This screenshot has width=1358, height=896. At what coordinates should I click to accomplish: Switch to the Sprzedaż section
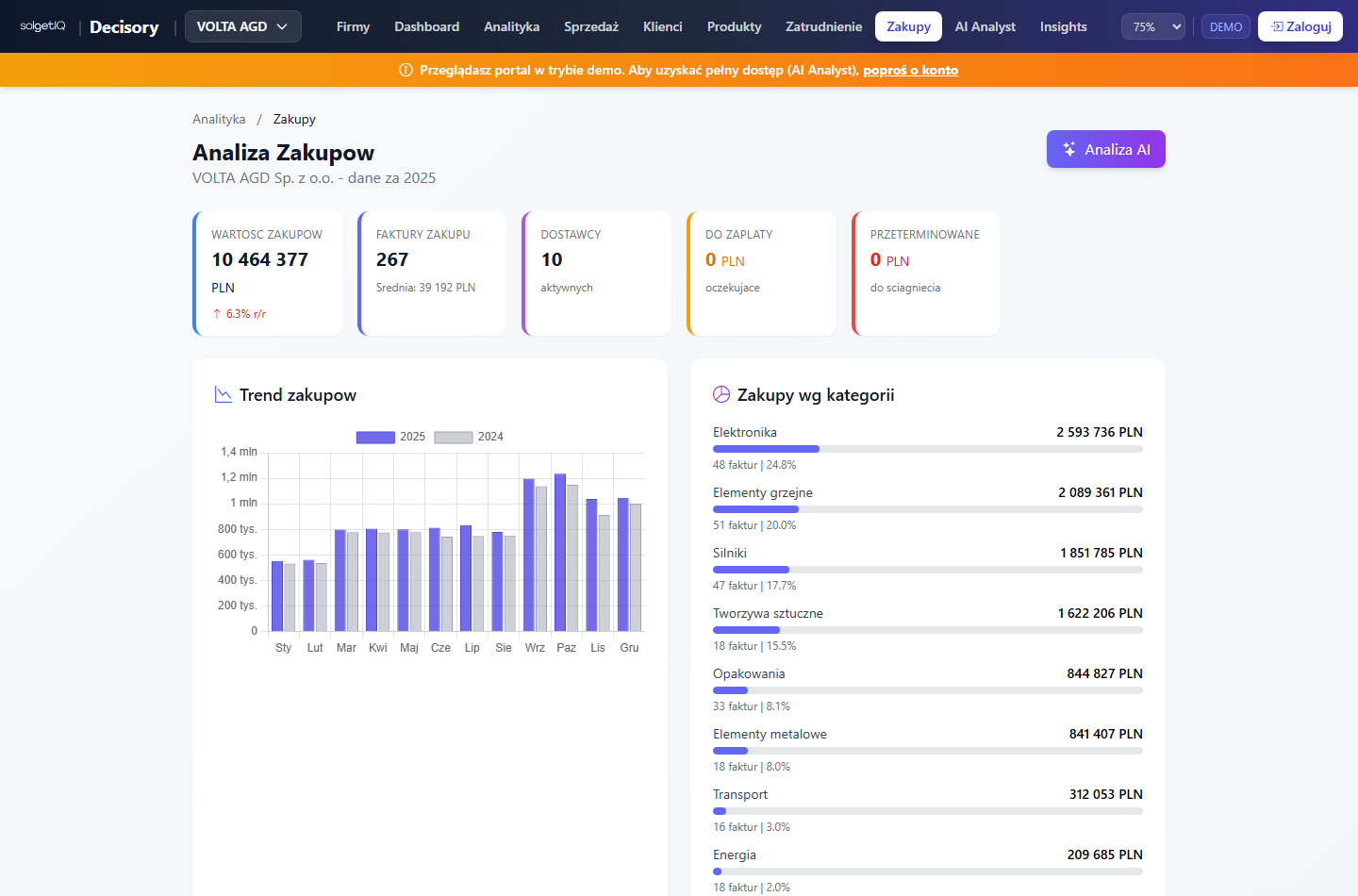pos(591,26)
